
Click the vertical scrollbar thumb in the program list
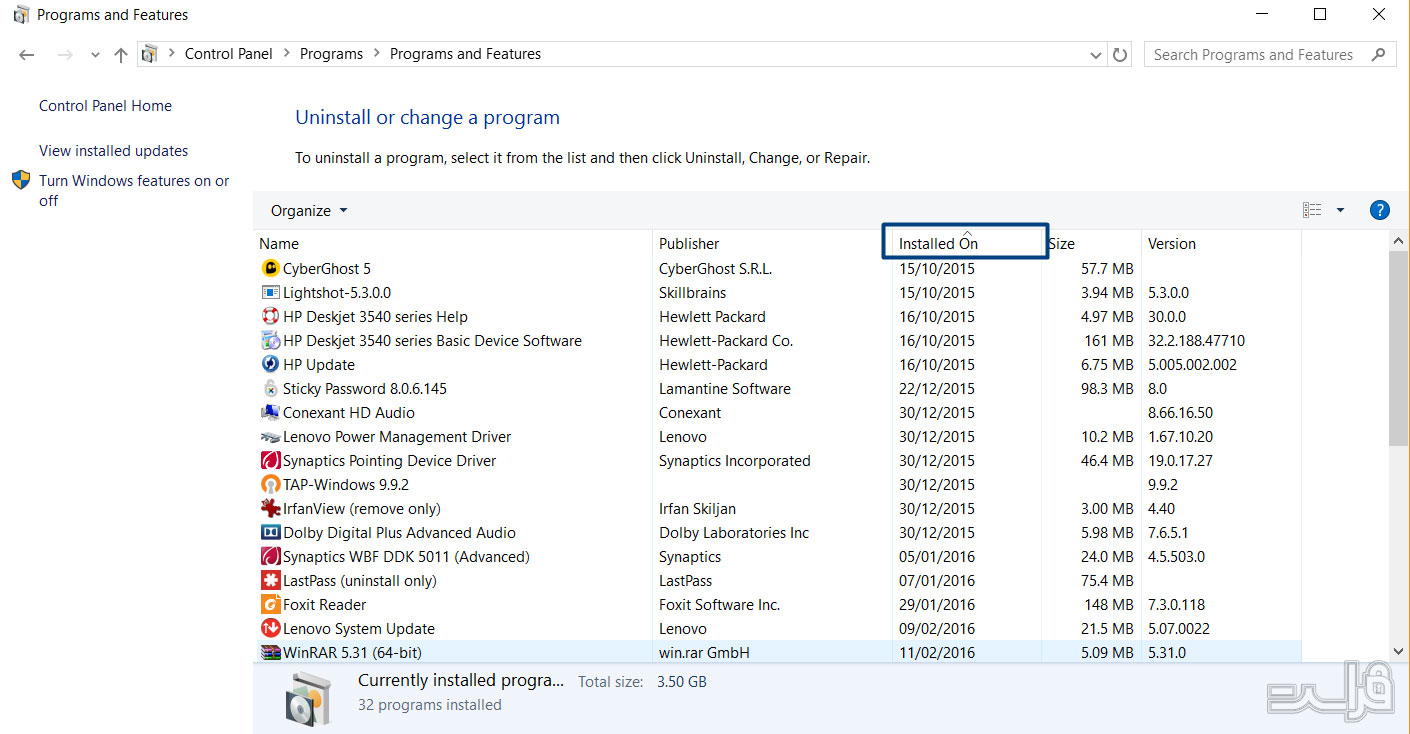click(1399, 348)
